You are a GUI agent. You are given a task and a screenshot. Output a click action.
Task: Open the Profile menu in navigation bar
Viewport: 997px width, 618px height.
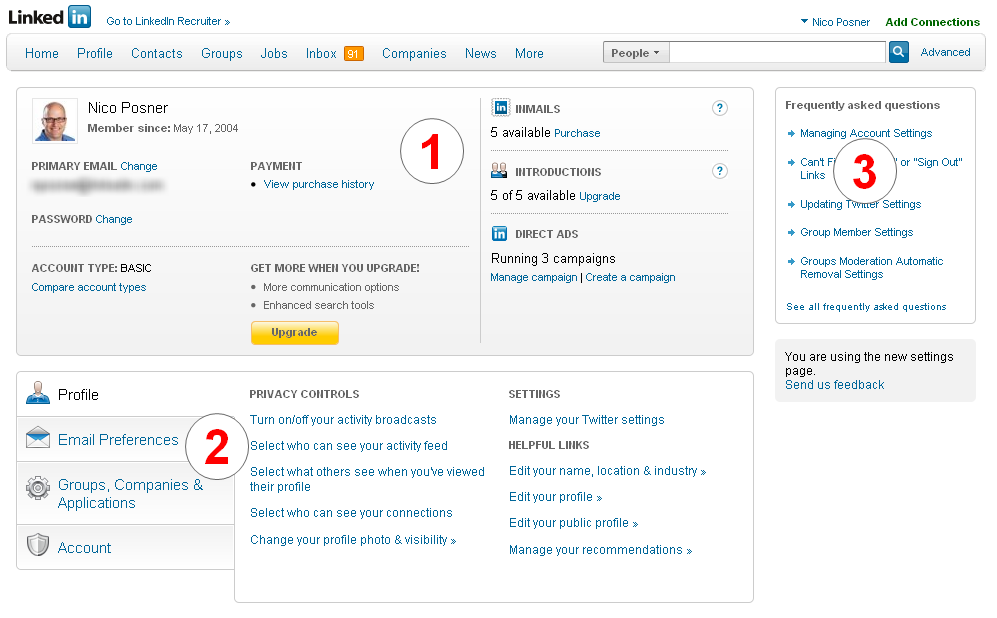pos(95,53)
